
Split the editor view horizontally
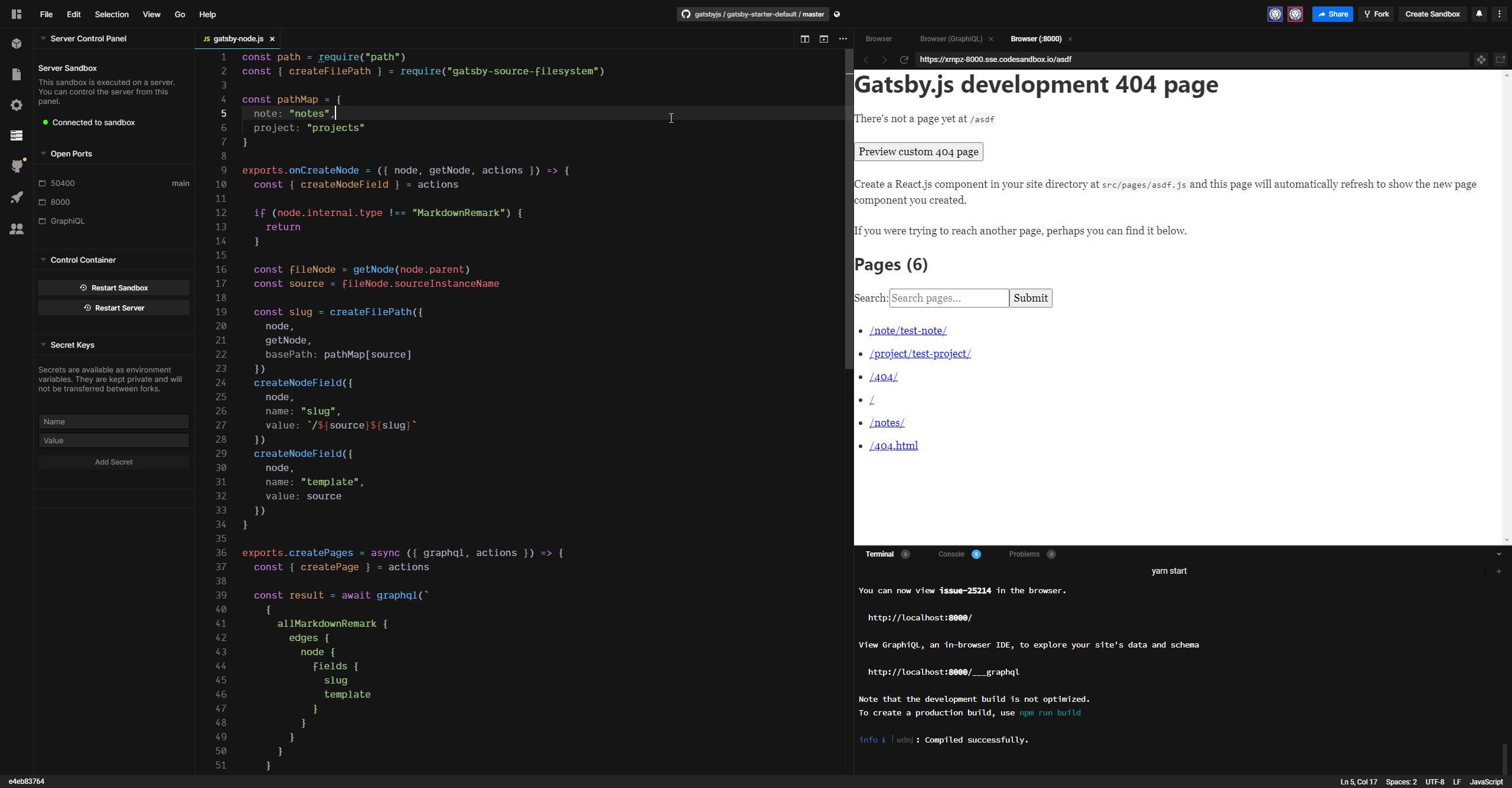tap(804, 38)
